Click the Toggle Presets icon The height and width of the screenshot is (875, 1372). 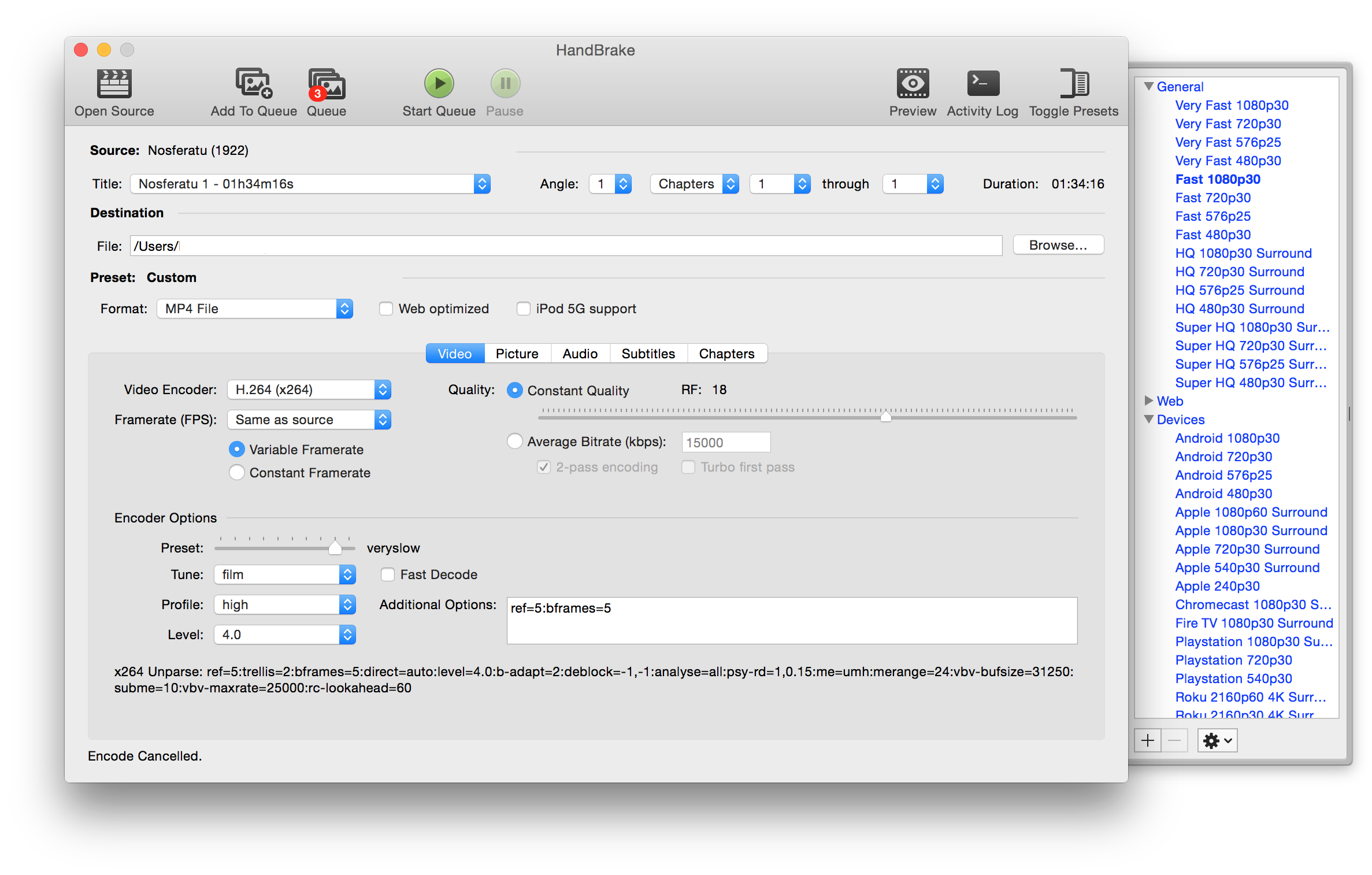tap(1074, 84)
